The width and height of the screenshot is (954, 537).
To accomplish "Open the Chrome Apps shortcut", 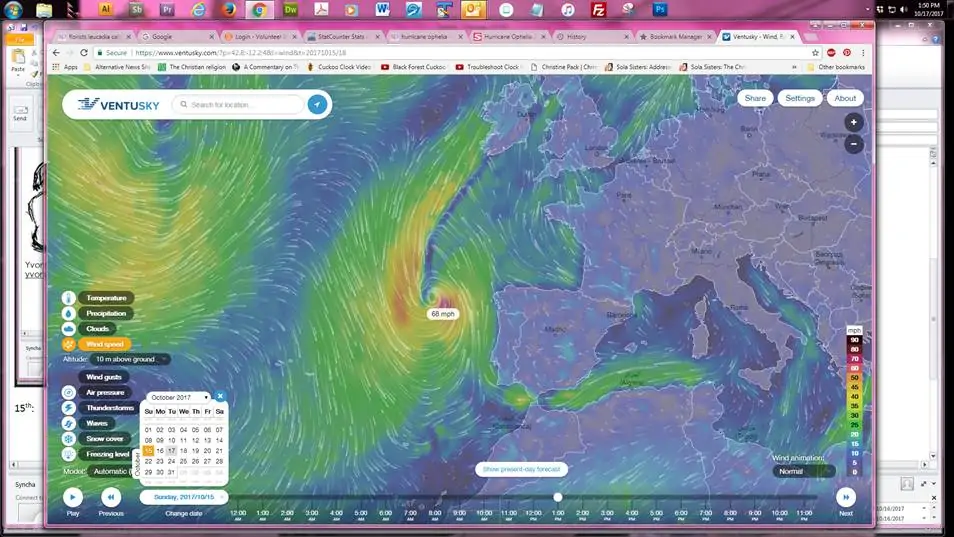I will point(65,67).
